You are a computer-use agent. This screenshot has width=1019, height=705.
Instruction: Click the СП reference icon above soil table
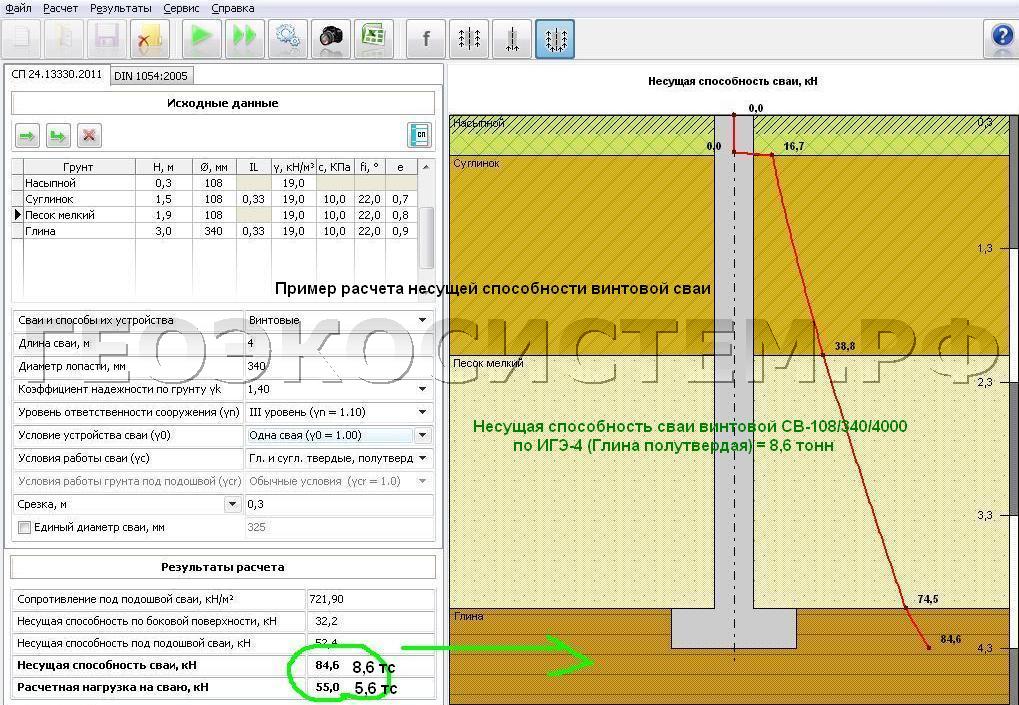coord(419,135)
